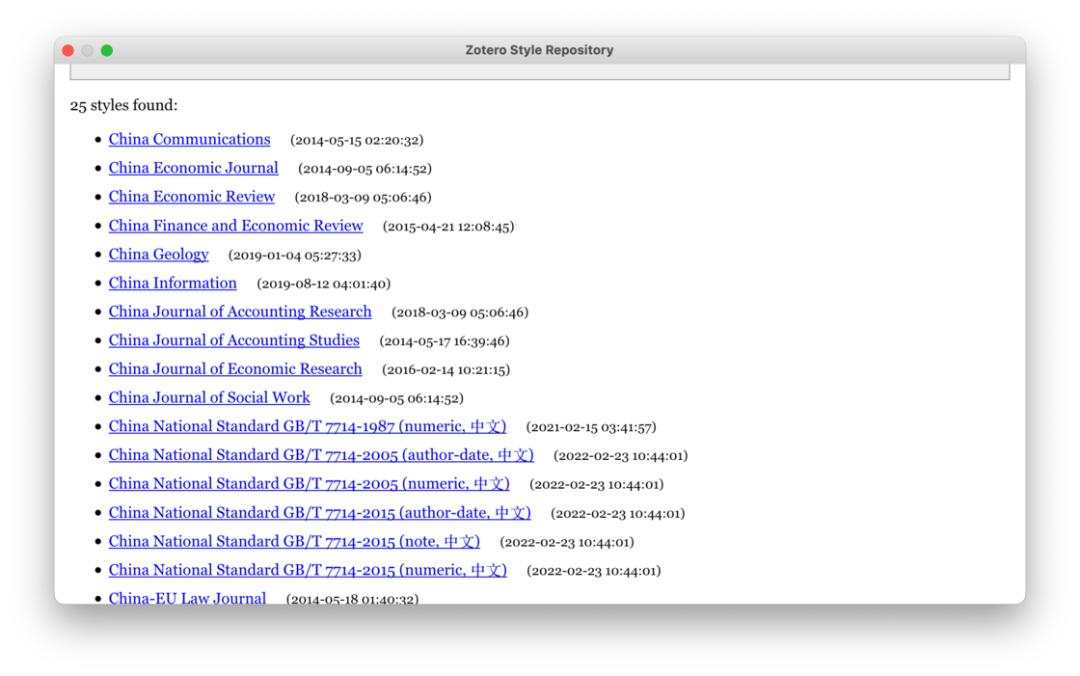
Task: Click the timestamp (2019-08-12 04:01:40)
Action: 324,284
